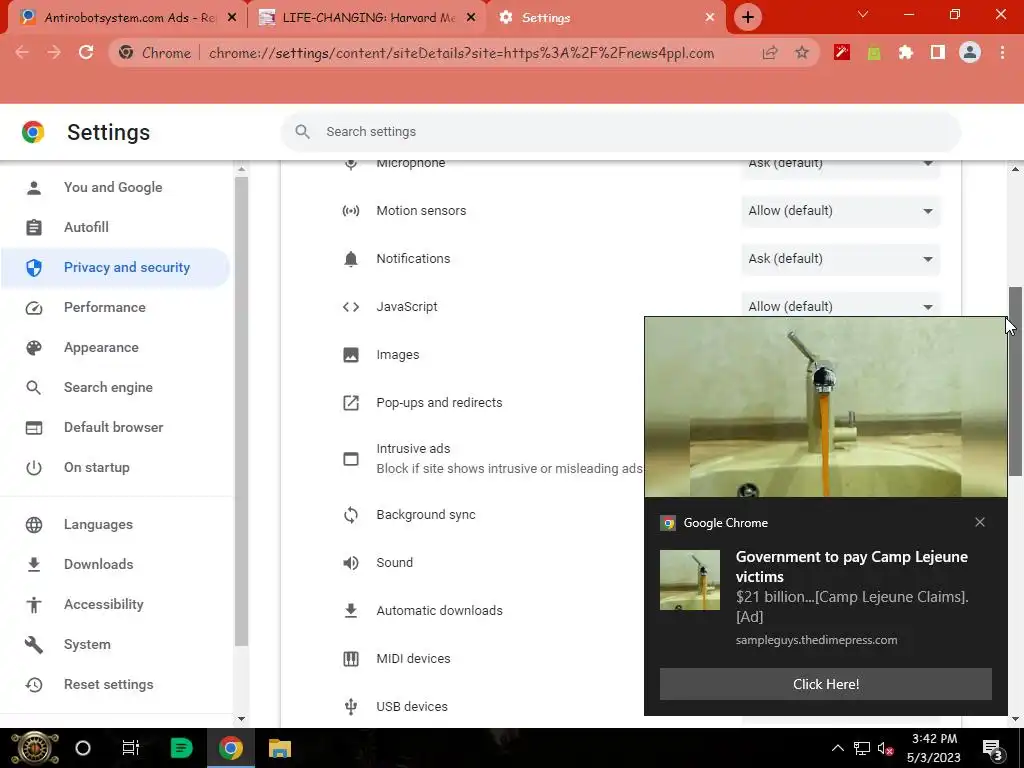1024x768 pixels.
Task: Open the Extensions puzzle-piece menu
Action: click(905, 52)
